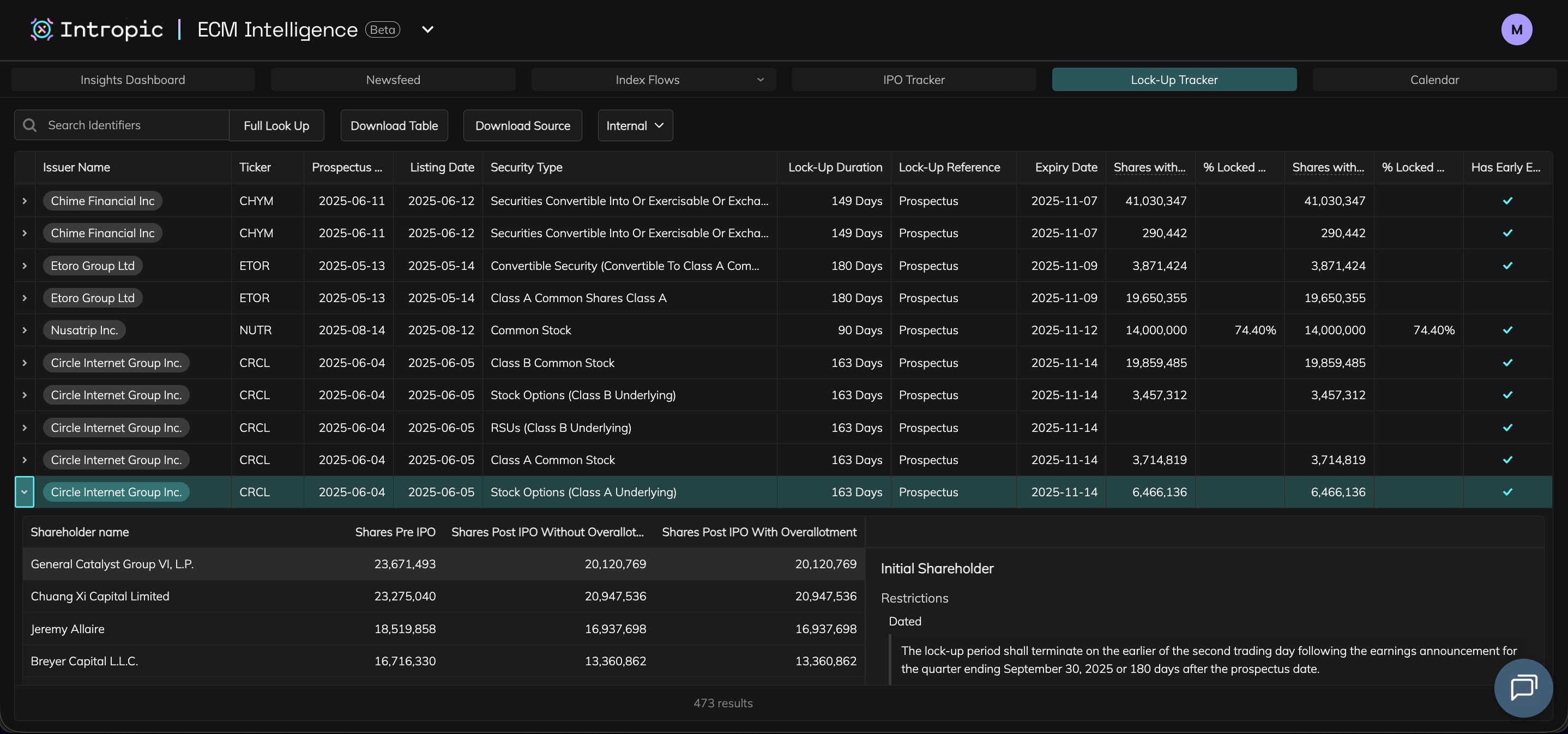This screenshot has width=1568, height=734.
Task: Click the user avatar M icon
Action: pyautogui.click(x=1516, y=29)
